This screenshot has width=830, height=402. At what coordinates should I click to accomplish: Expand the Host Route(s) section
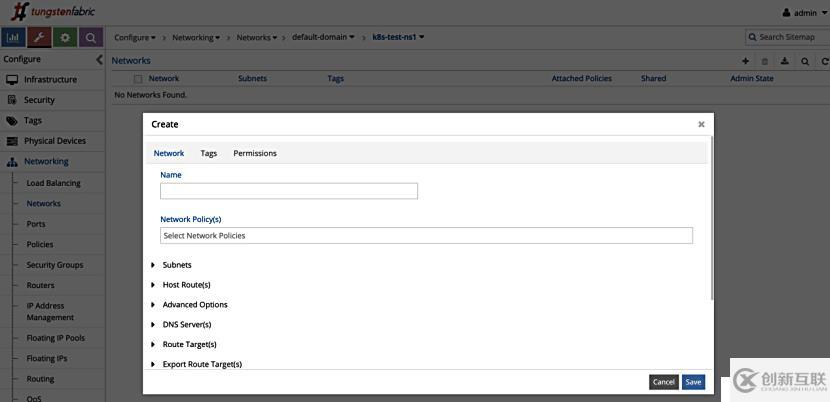[181, 285]
